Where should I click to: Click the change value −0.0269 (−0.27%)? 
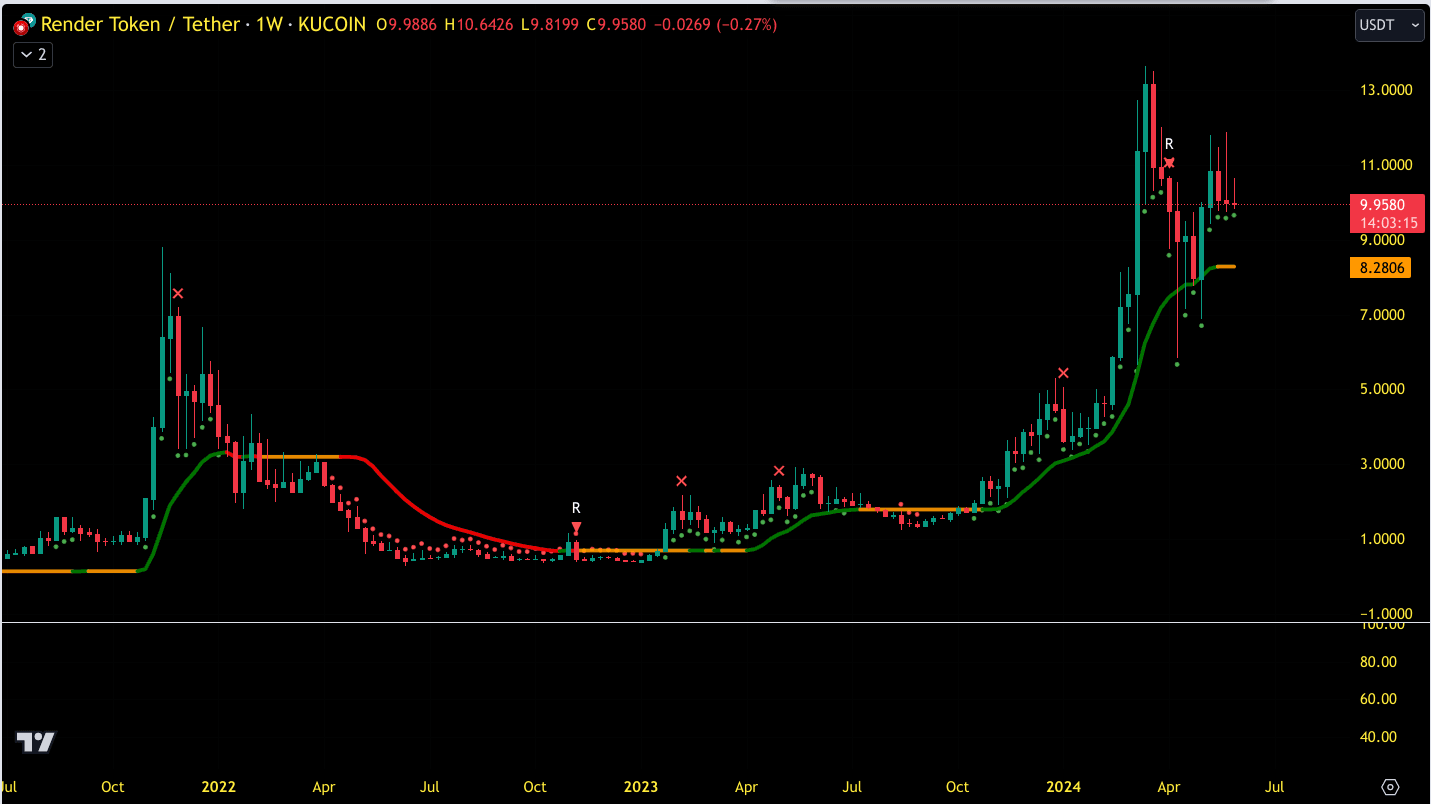tap(715, 25)
